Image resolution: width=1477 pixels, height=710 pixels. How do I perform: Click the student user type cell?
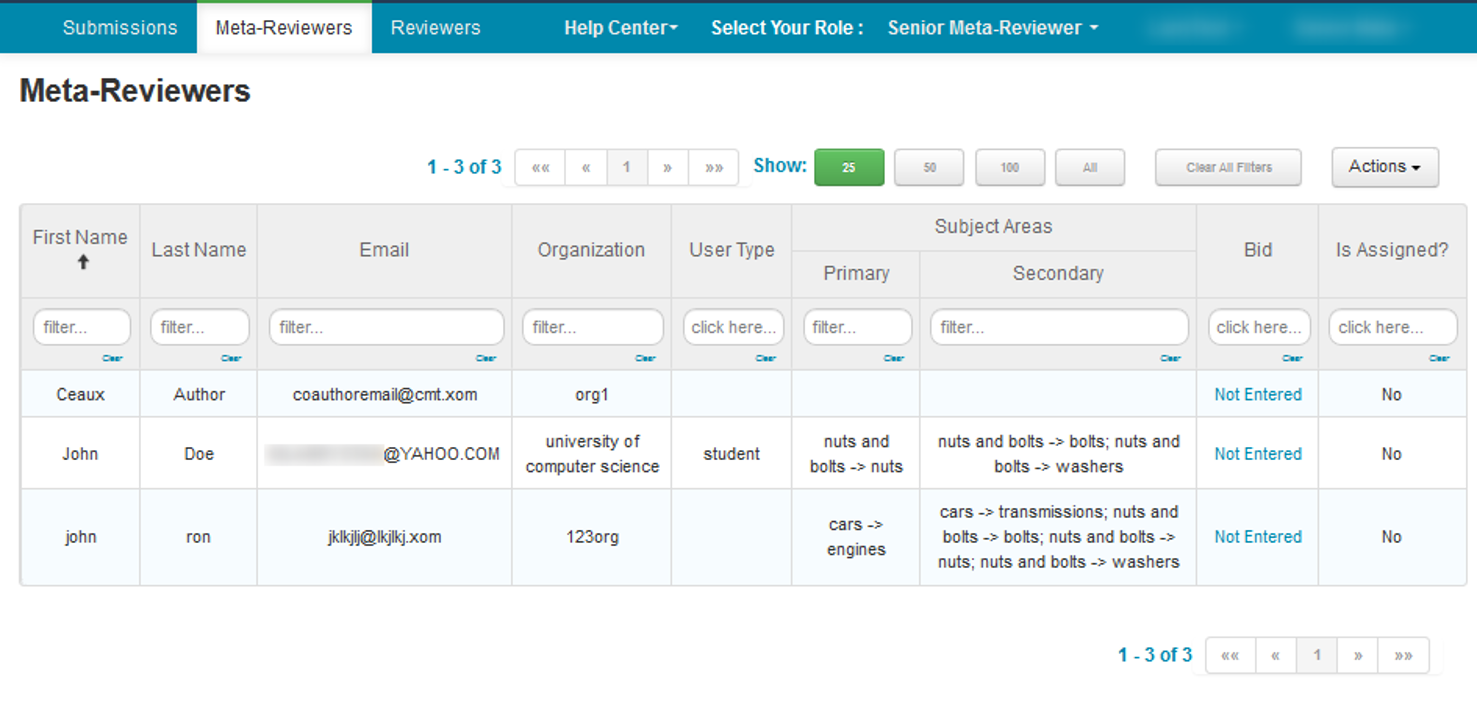click(x=731, y=453)
